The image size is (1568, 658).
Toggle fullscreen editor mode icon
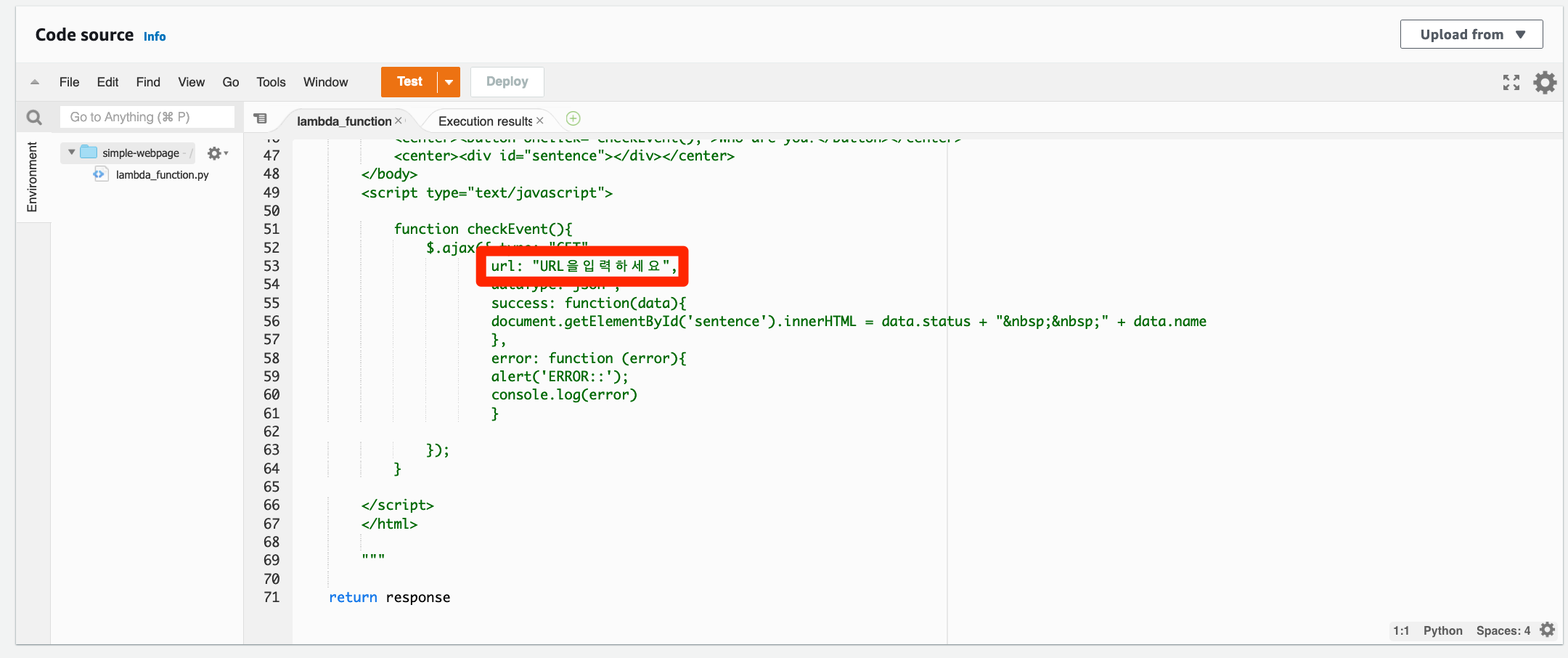(1511, 82)
